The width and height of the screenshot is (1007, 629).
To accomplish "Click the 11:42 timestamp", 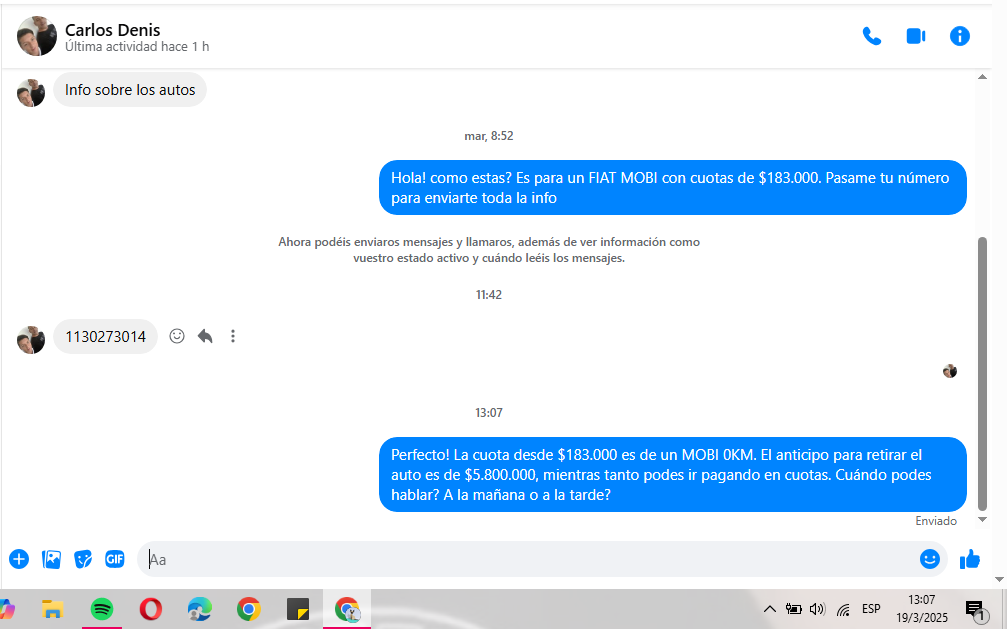I will [489, 295].
